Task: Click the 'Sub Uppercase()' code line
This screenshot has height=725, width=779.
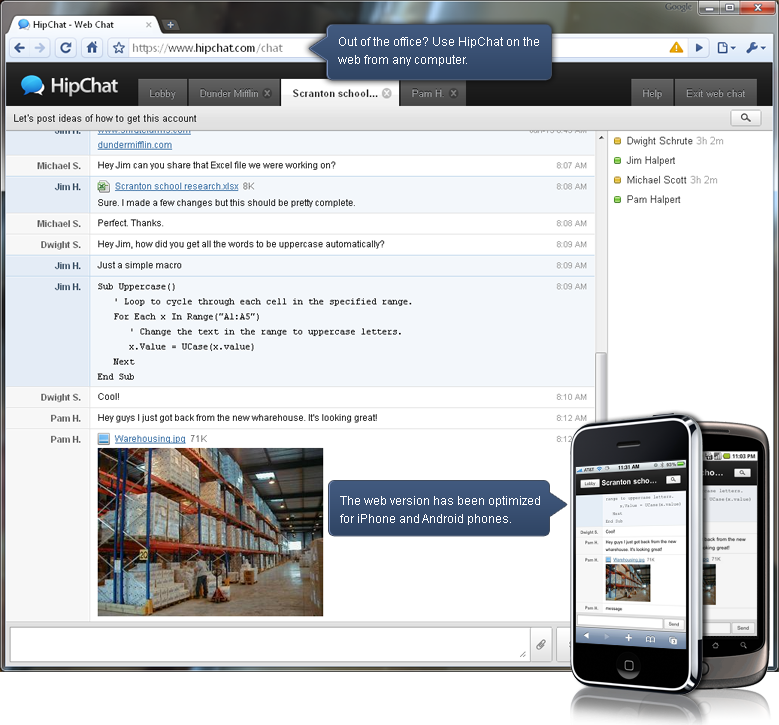Action: pos(137,287)
